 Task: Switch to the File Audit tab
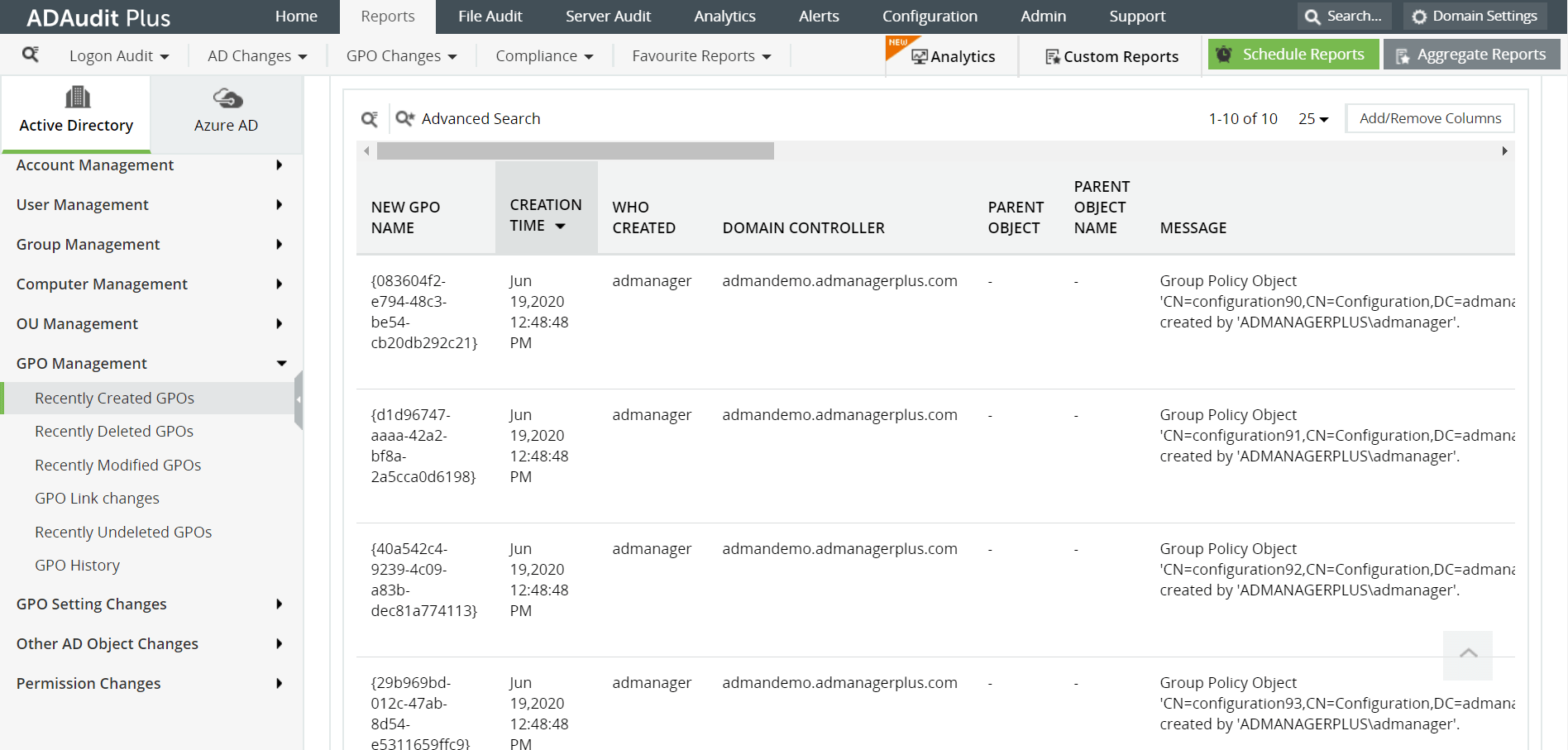490,16
